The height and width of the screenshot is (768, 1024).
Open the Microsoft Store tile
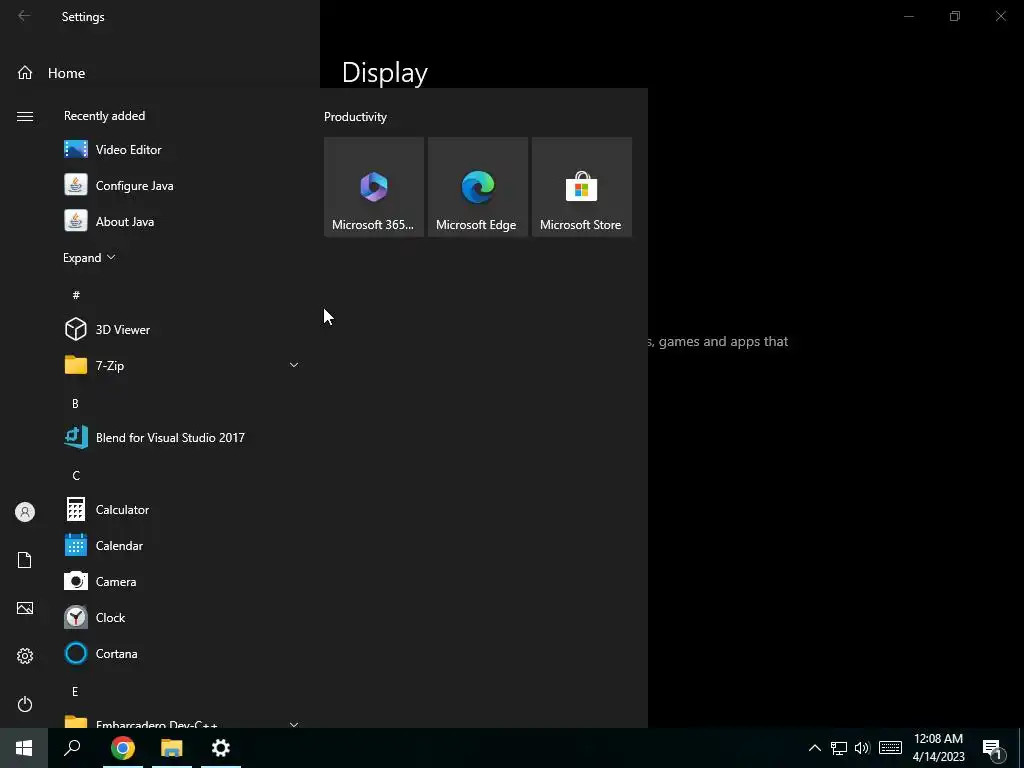[x=582, y=187]
